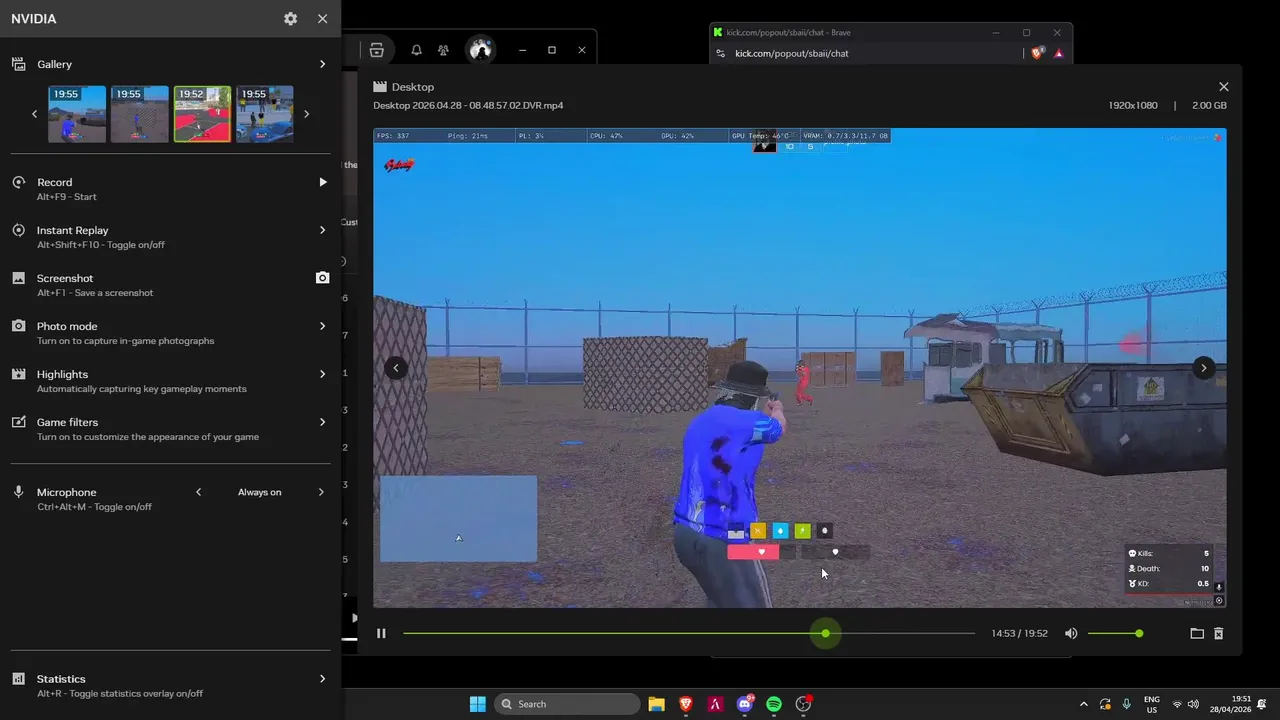Close the NVIDIA overlay panel
The height and width of the screenshot is (720, 1280).
[322, 19]
